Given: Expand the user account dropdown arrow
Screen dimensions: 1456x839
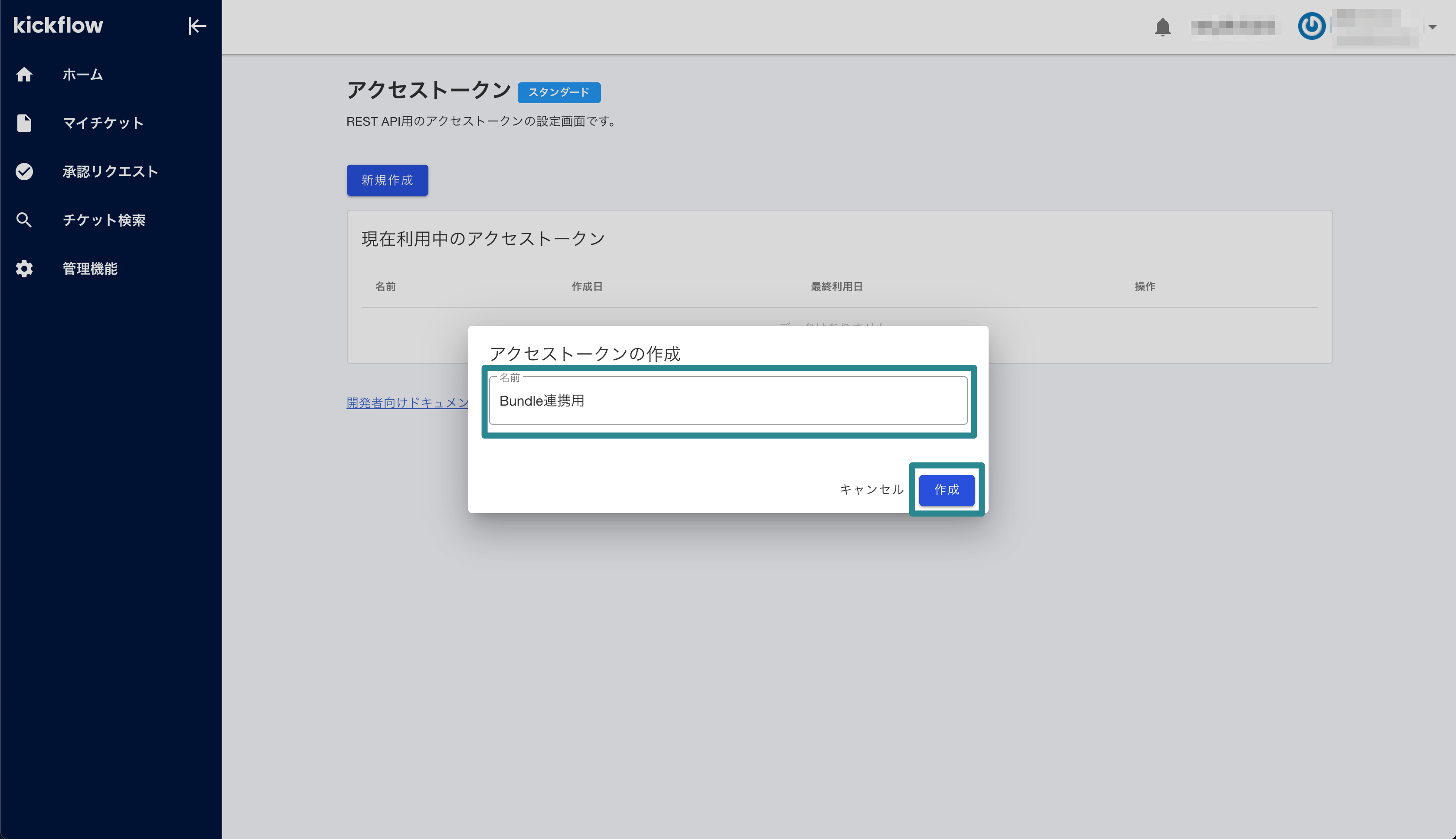Looking at the screenshot, I should (1432, 27).
